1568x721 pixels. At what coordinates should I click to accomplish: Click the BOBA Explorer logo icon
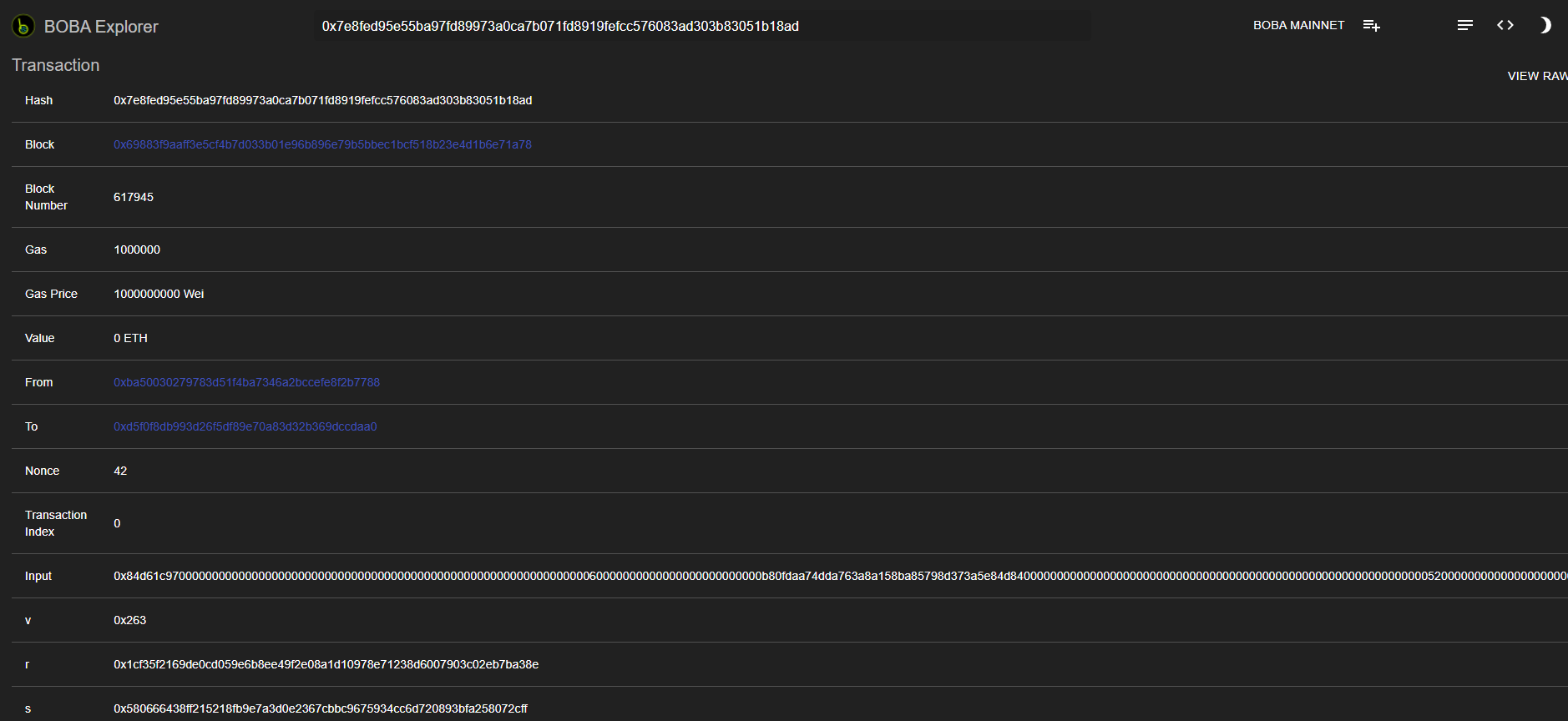pos(23,26)
